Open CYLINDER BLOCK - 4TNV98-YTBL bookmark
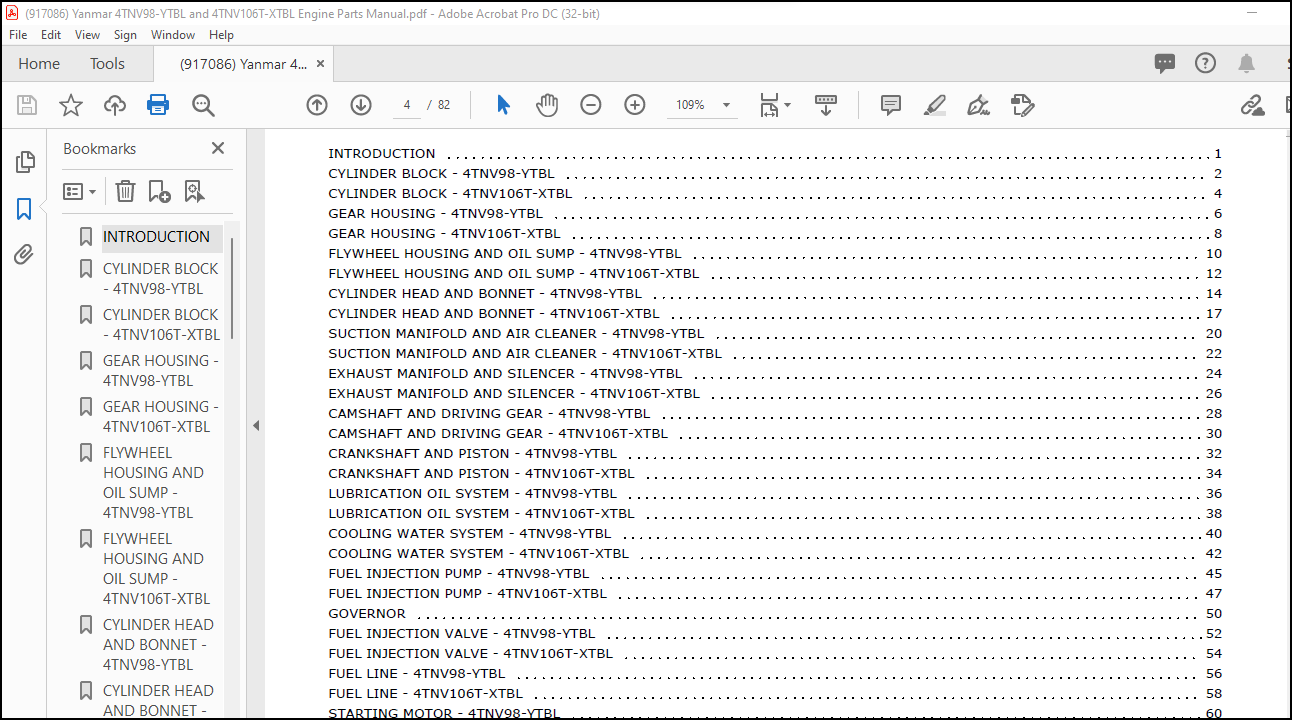1292x720 pixels. (x=160, y=279)
